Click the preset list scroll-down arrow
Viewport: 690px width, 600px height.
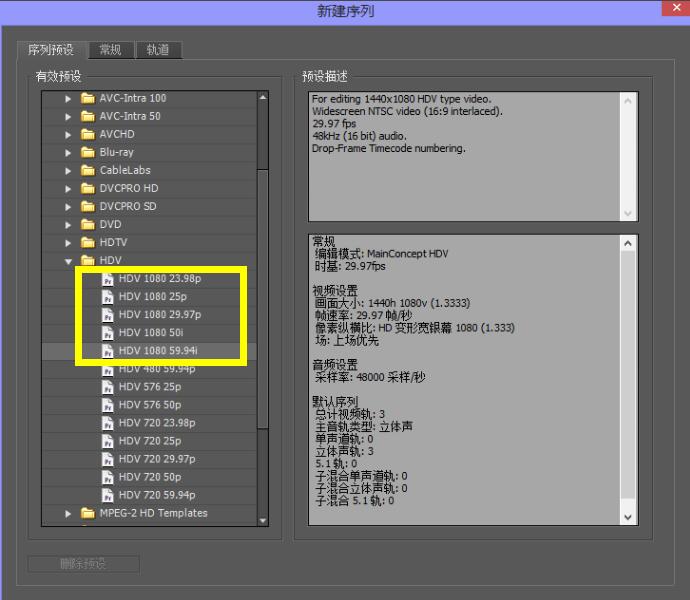pyautogui.click(x=263, y=521)
